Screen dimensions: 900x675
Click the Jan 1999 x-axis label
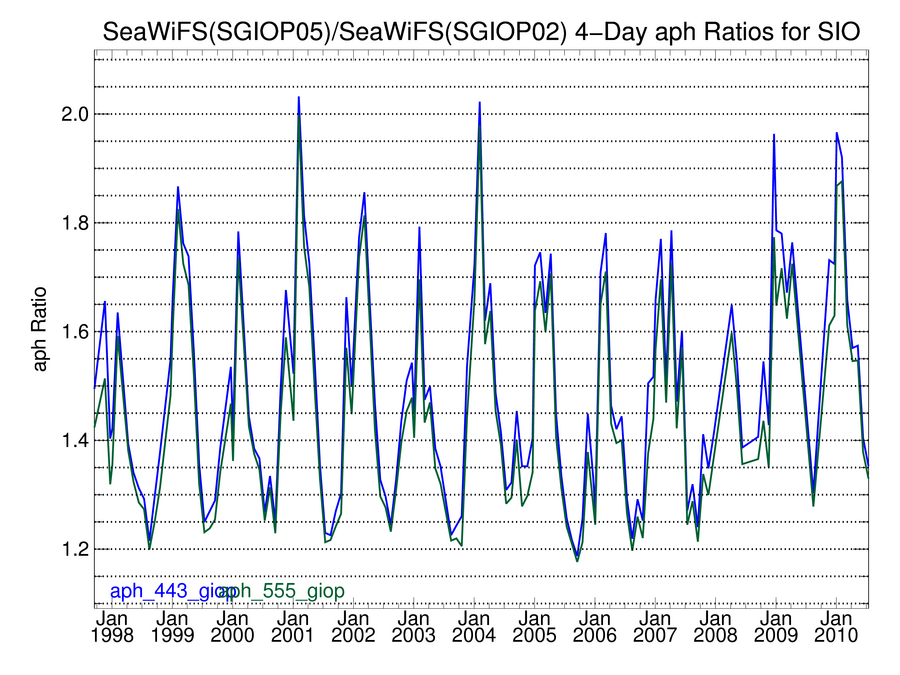[173, 627]
